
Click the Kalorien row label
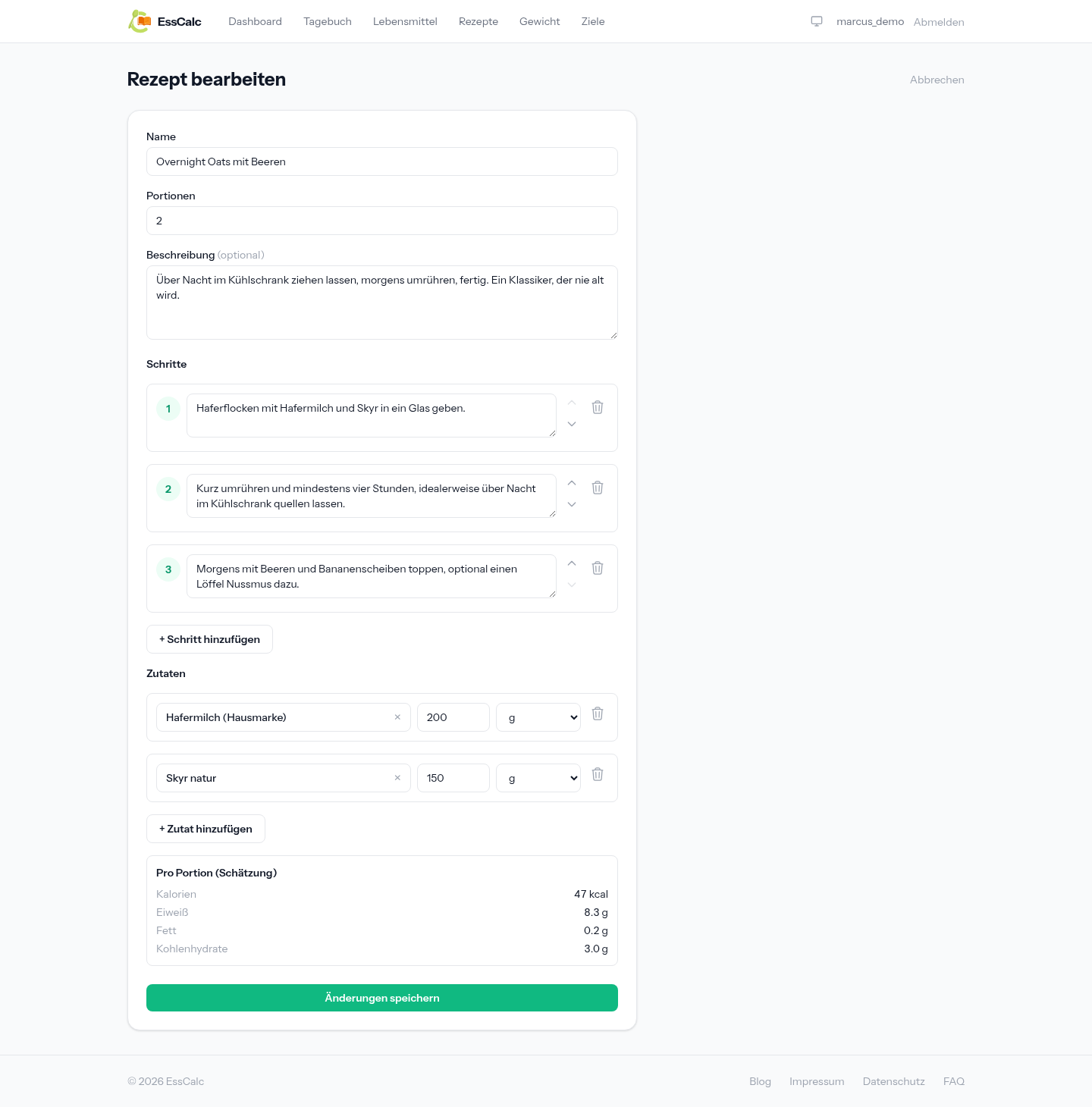point(176,894)
